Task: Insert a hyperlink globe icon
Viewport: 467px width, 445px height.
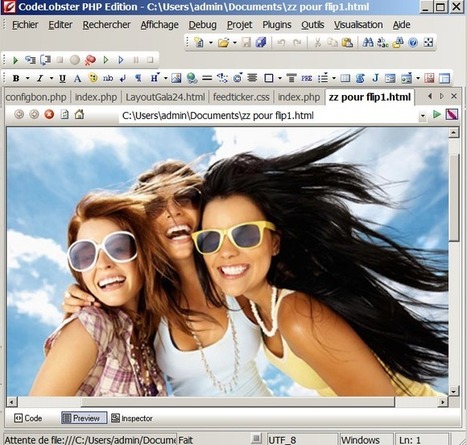Action: coord(192,78)
